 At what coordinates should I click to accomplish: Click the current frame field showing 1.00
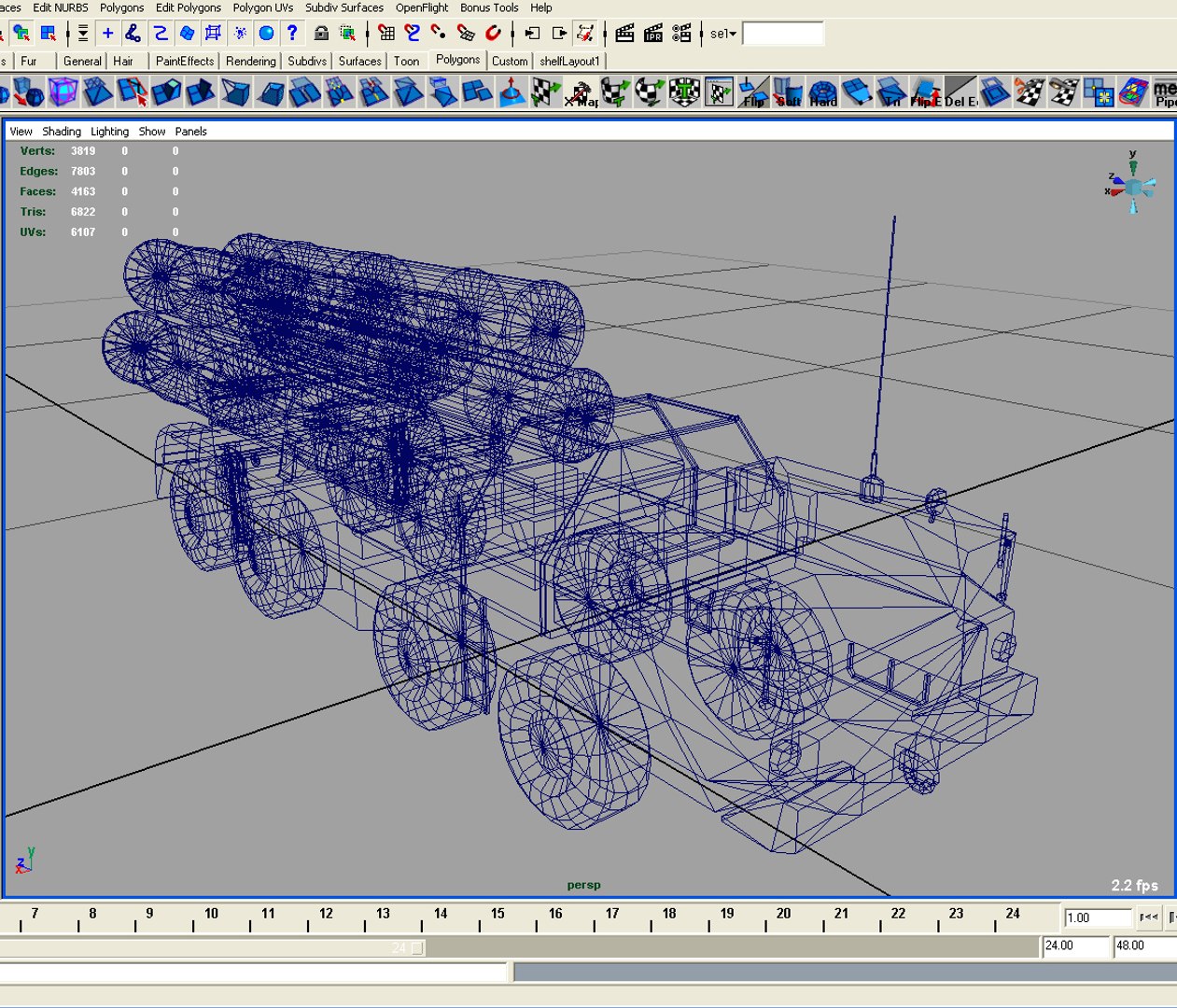[x=1098, y=917]
